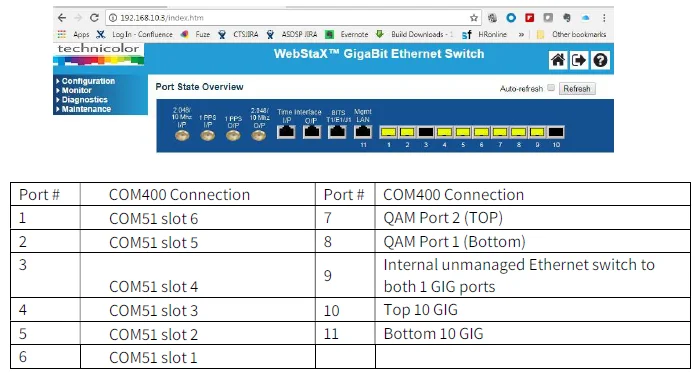The image size is (695, 379).
Task: Enable the Auto-refresh checkbox
Action: [551, 88]
